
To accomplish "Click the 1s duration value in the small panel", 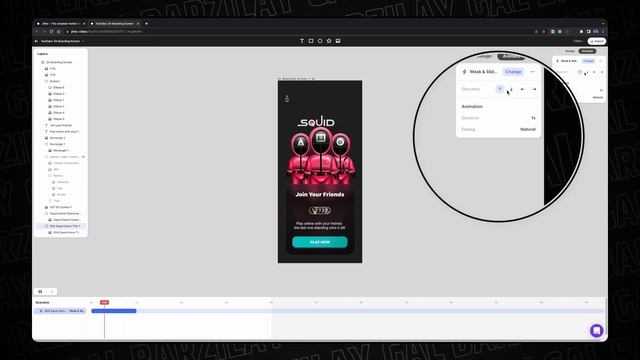I will [x=601, y=90].
